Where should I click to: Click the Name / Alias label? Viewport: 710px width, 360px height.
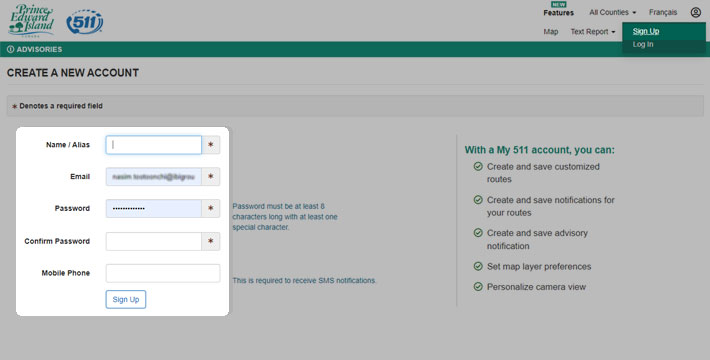point(68,145)
